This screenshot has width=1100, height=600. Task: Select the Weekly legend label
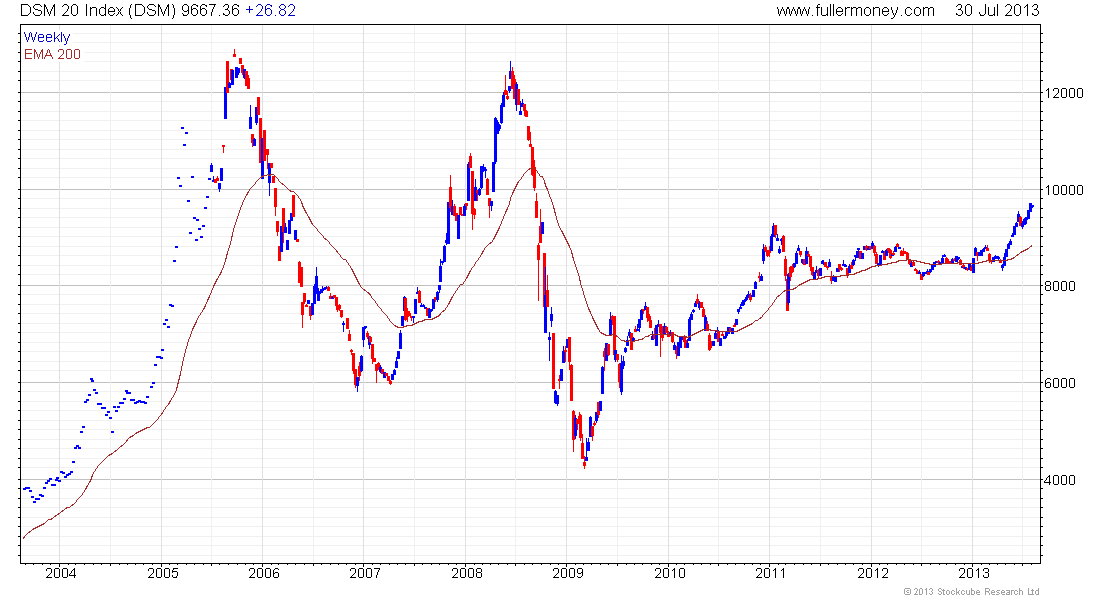tap(47, 37)
